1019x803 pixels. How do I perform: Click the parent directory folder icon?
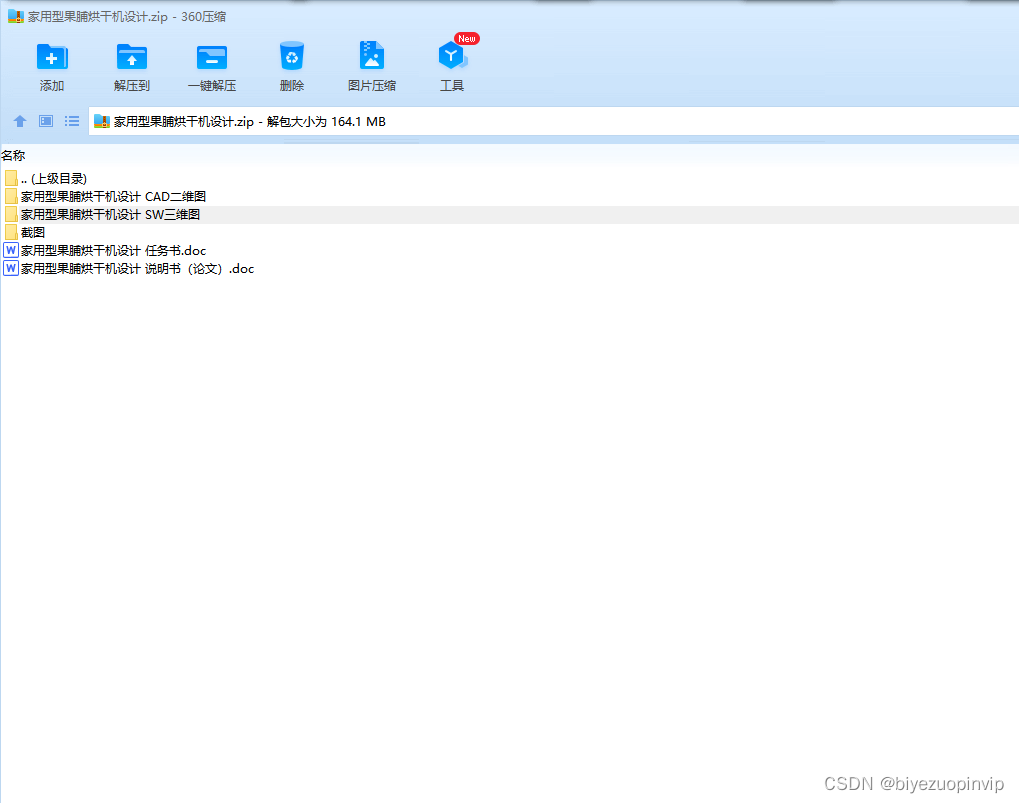(11, 178)
